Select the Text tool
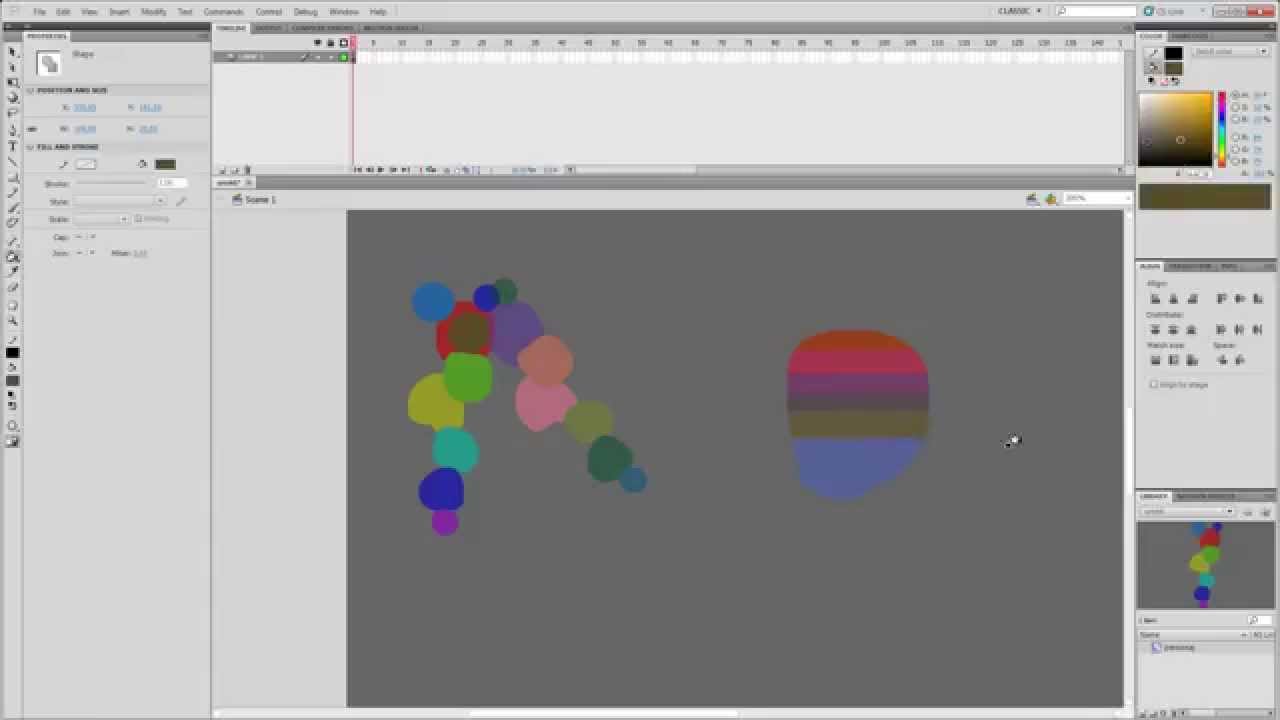 [x=13, y=146]
